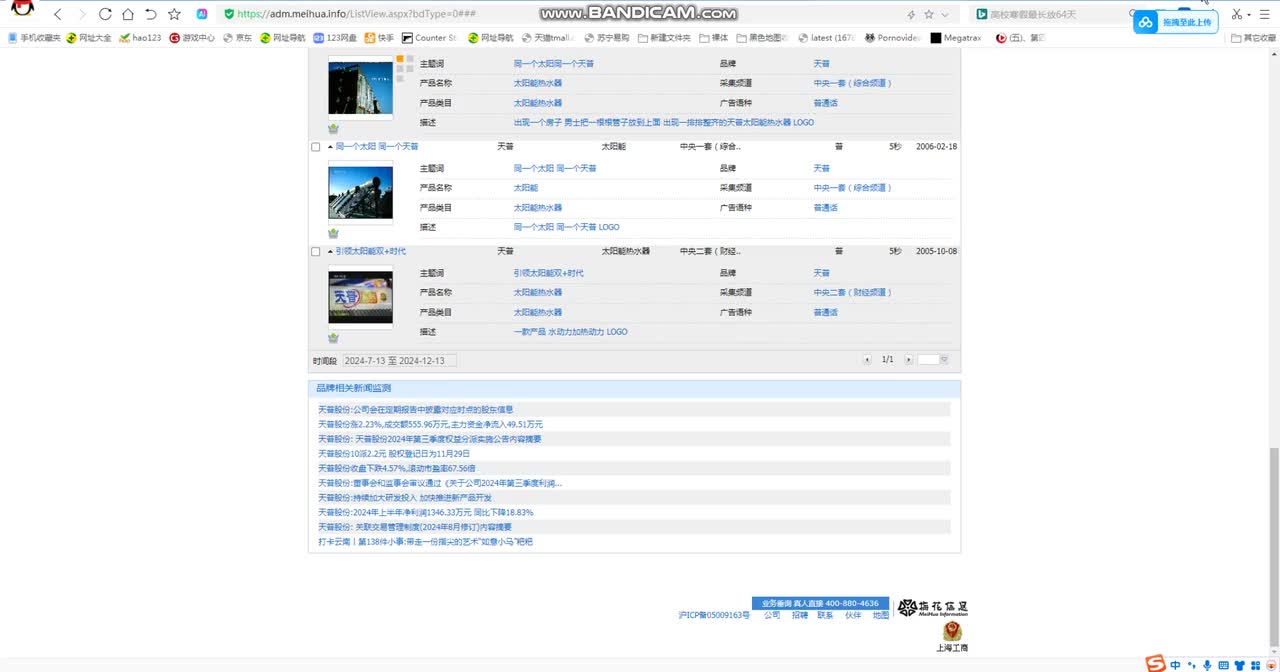This screenshot has width=1280, height=672.
Task: Open the 游戏中心 bookmark
Action: pos(193,38)
